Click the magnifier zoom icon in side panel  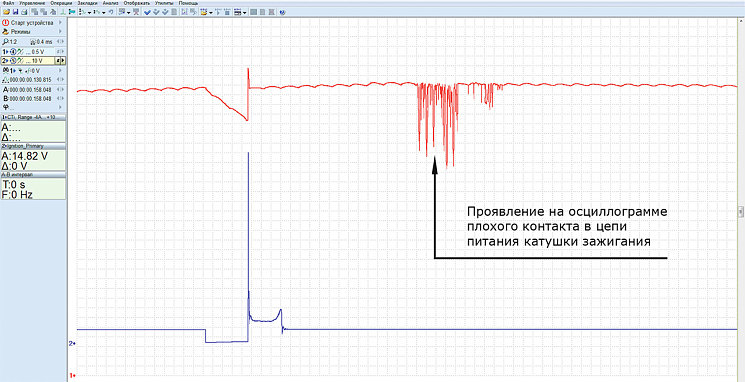[x=5, y=41]
